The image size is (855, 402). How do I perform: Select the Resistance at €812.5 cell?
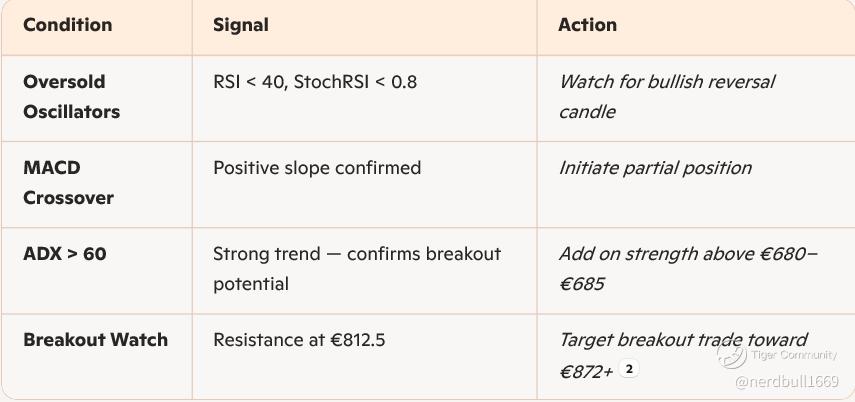tap(299, 340)
